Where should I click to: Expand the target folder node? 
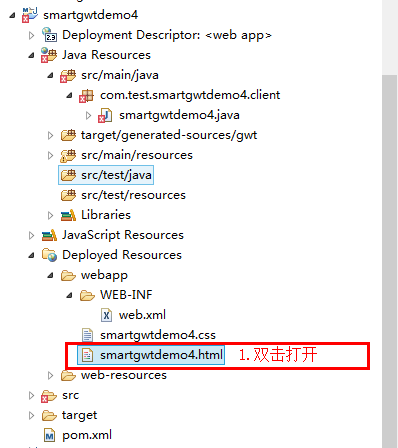click(x=31, y=415)
